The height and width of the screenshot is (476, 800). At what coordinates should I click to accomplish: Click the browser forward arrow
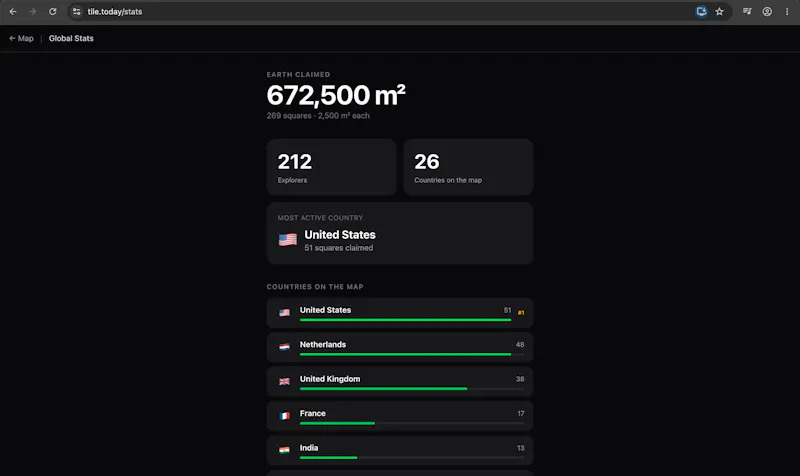coord(33,11)
